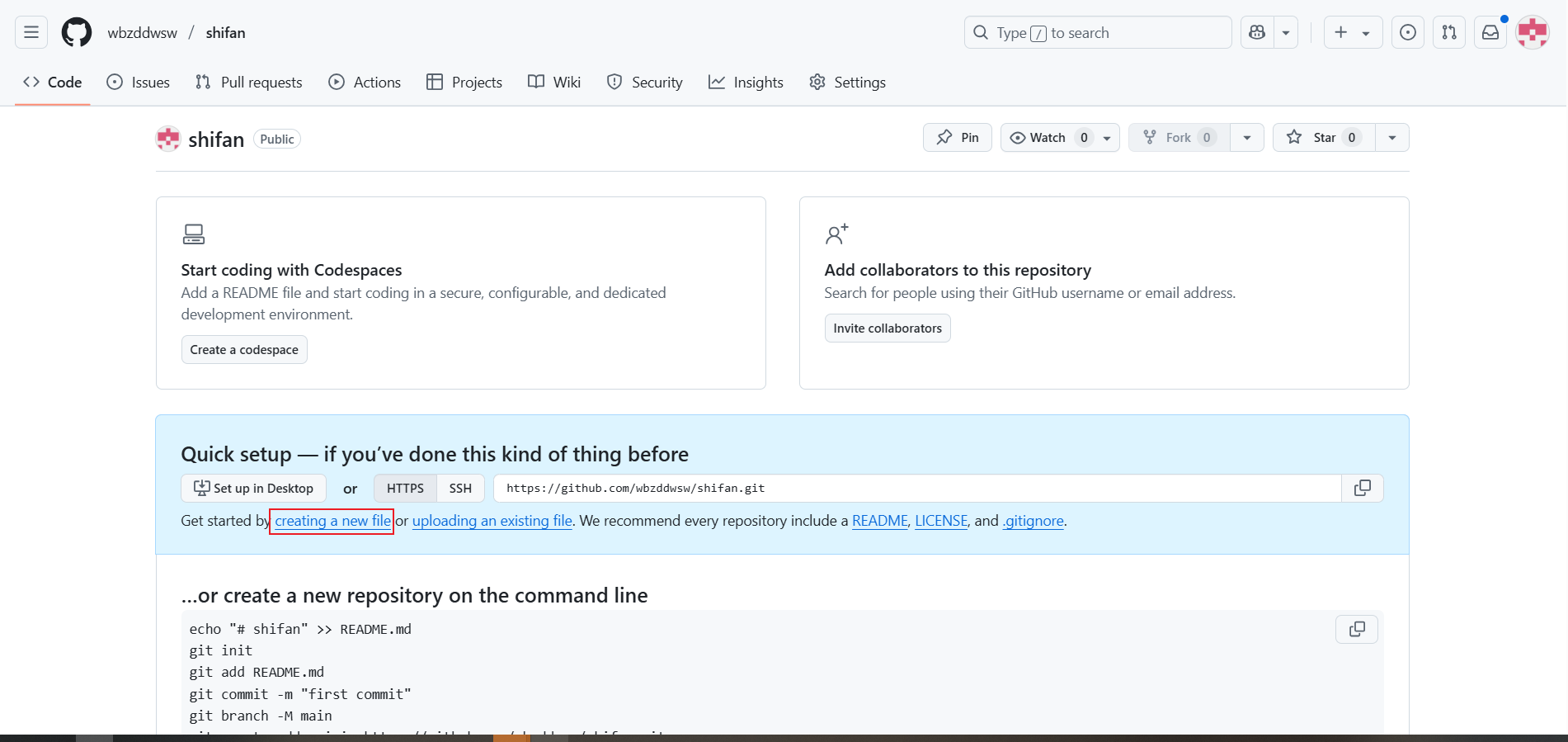Open the README recommendation link
The height and width of the screenshot is (742, 1568).
coord(880,521)
